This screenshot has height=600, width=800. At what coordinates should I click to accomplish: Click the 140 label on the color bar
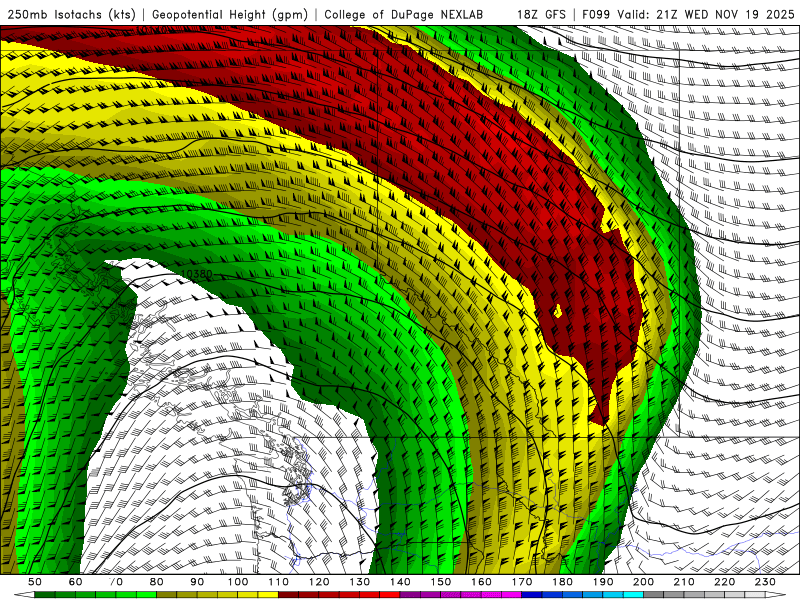point(400,582)
